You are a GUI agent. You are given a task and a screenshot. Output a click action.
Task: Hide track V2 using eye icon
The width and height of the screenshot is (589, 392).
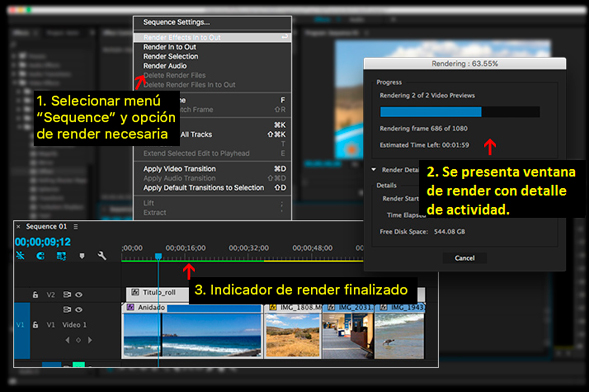coord(79,295)
